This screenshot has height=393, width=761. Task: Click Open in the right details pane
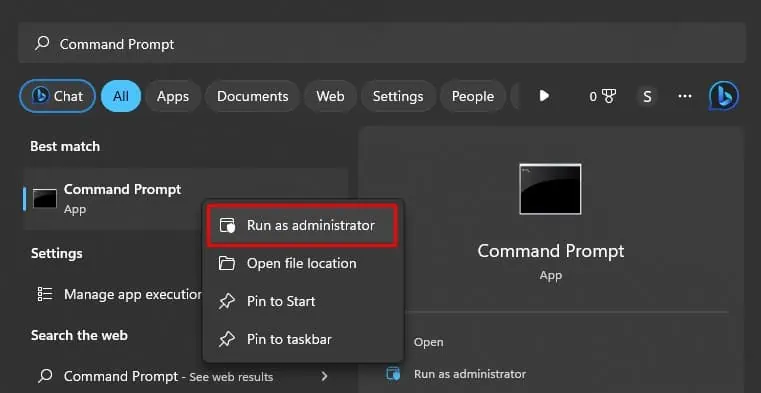(429, 342)
